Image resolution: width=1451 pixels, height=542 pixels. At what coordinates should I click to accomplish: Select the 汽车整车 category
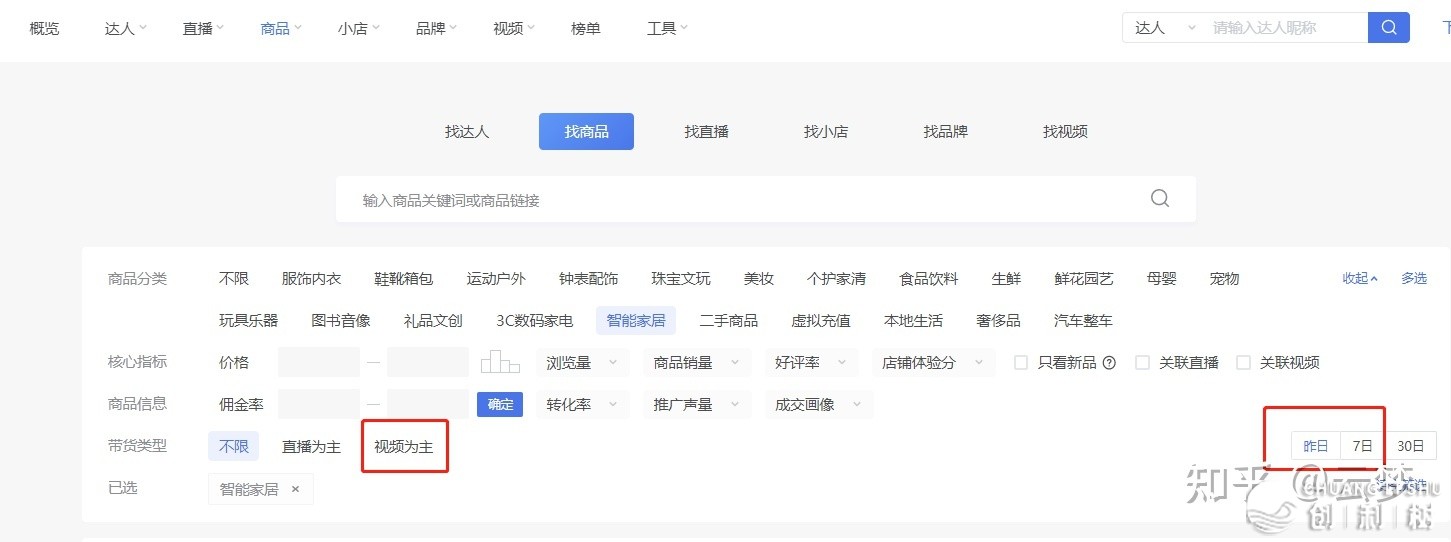[x=1083, y=321]
